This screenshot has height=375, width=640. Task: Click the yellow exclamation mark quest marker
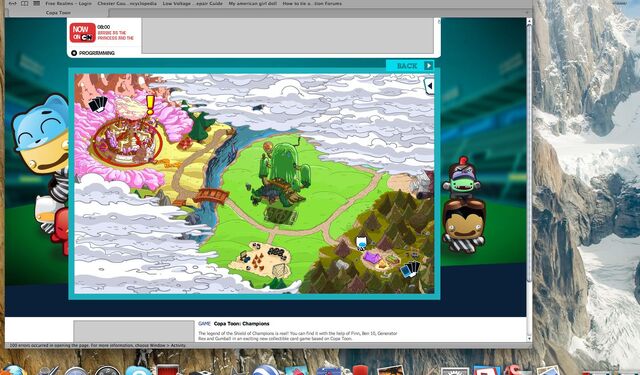(150, 104)
